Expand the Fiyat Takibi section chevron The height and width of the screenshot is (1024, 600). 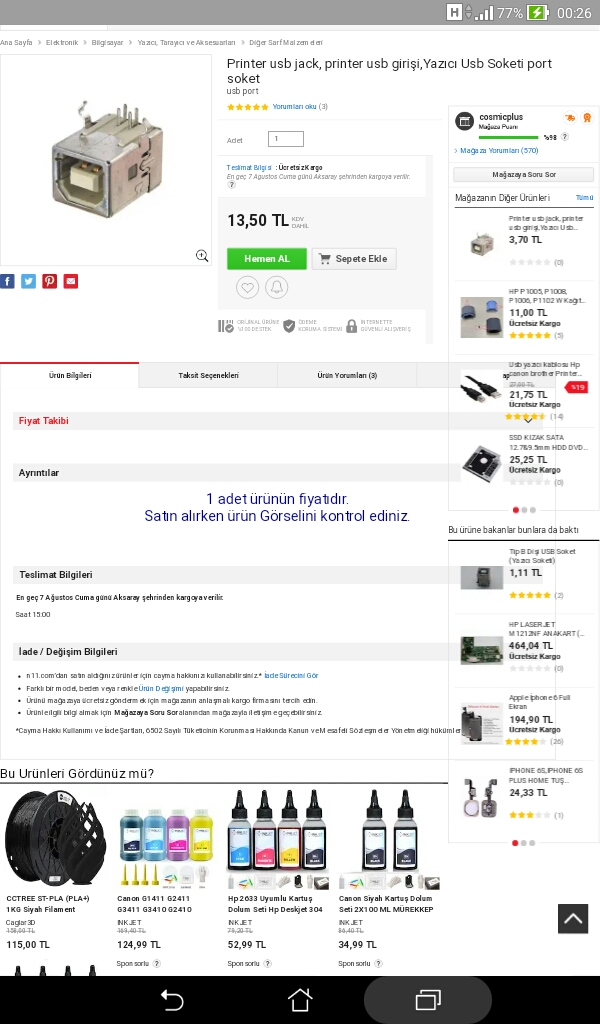pyautogui.click(x=528, y=421)
